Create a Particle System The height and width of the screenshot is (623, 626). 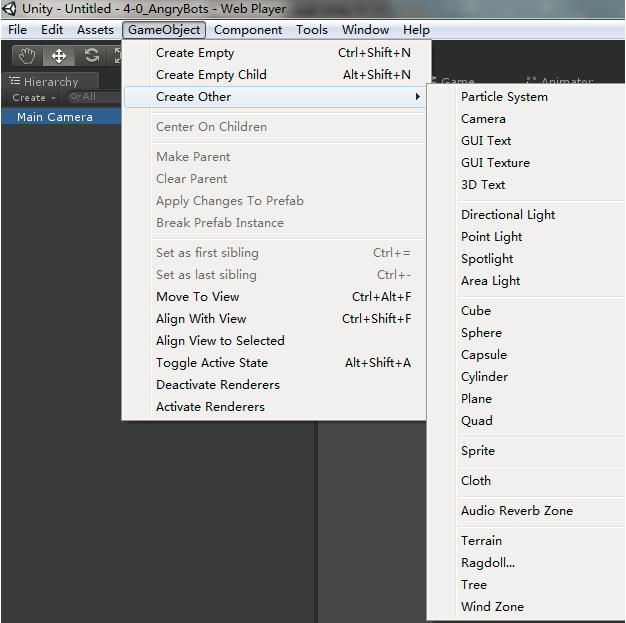tap(527, 97)
